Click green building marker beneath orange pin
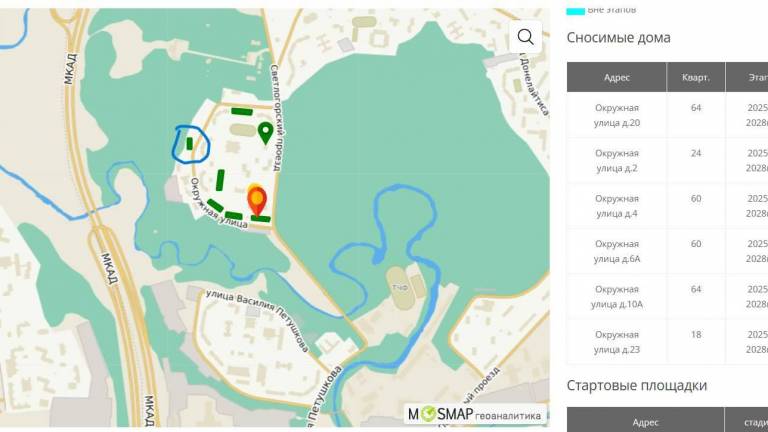The height and width of the screenshot is (432, 768). [260, 219]
